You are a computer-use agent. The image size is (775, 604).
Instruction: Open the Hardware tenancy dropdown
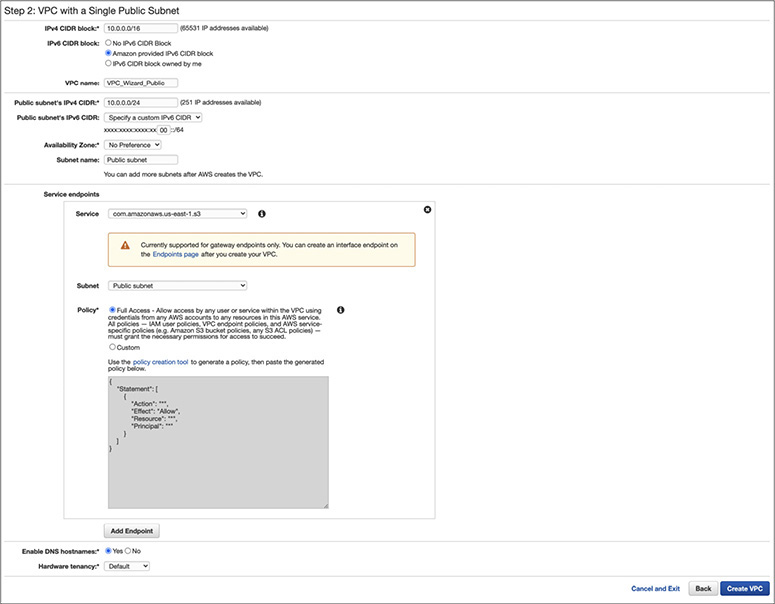point(127,566)
